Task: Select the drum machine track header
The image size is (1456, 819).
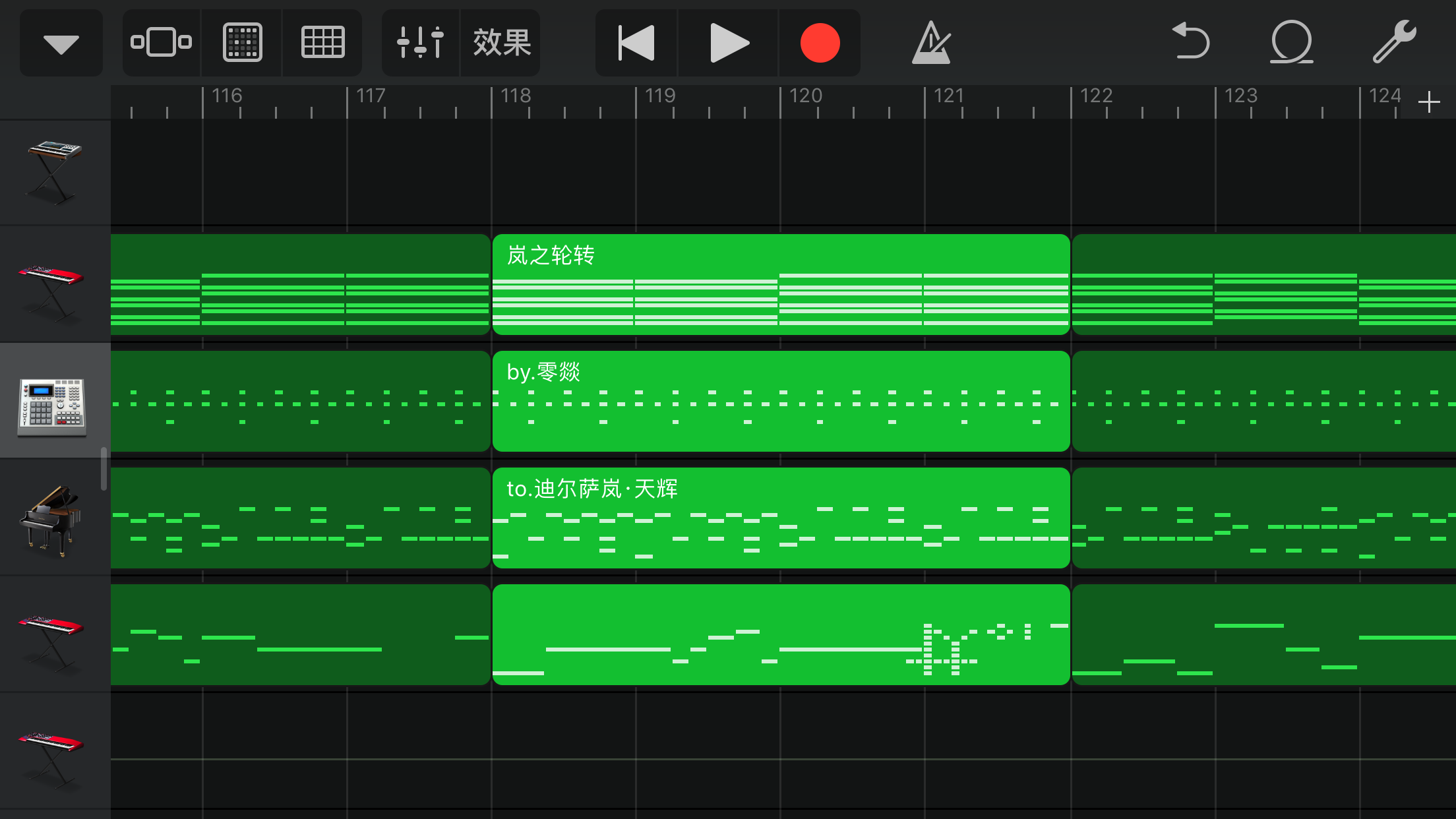Action: pyautogui.click(x=55, y=400)
